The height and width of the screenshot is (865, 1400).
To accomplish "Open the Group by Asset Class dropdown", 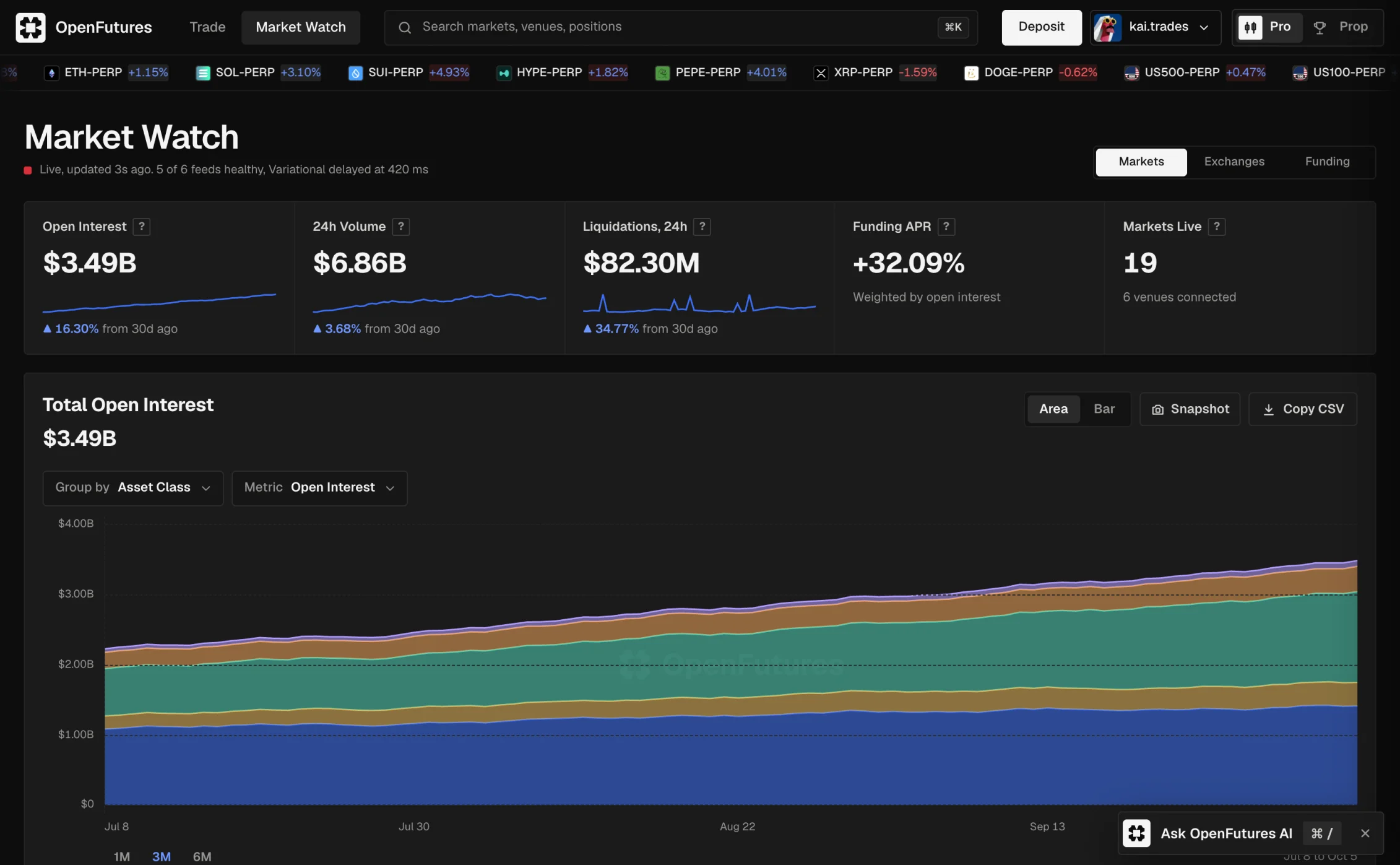I will (133, 488).
